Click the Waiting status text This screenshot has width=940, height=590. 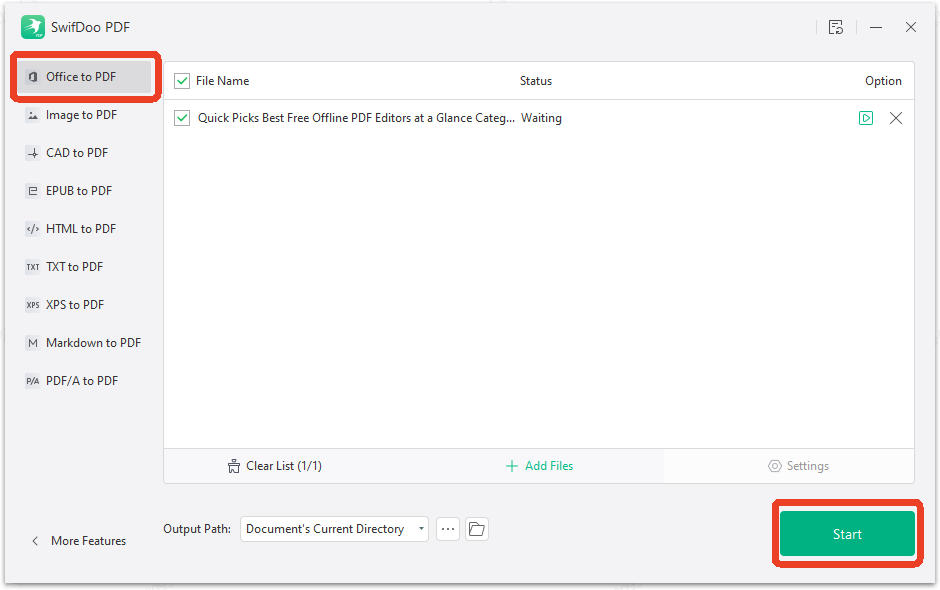(541, 118)
